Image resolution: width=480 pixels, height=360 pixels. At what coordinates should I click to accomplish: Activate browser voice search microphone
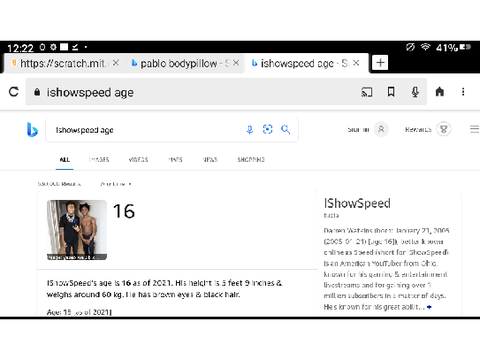[415, 92]
